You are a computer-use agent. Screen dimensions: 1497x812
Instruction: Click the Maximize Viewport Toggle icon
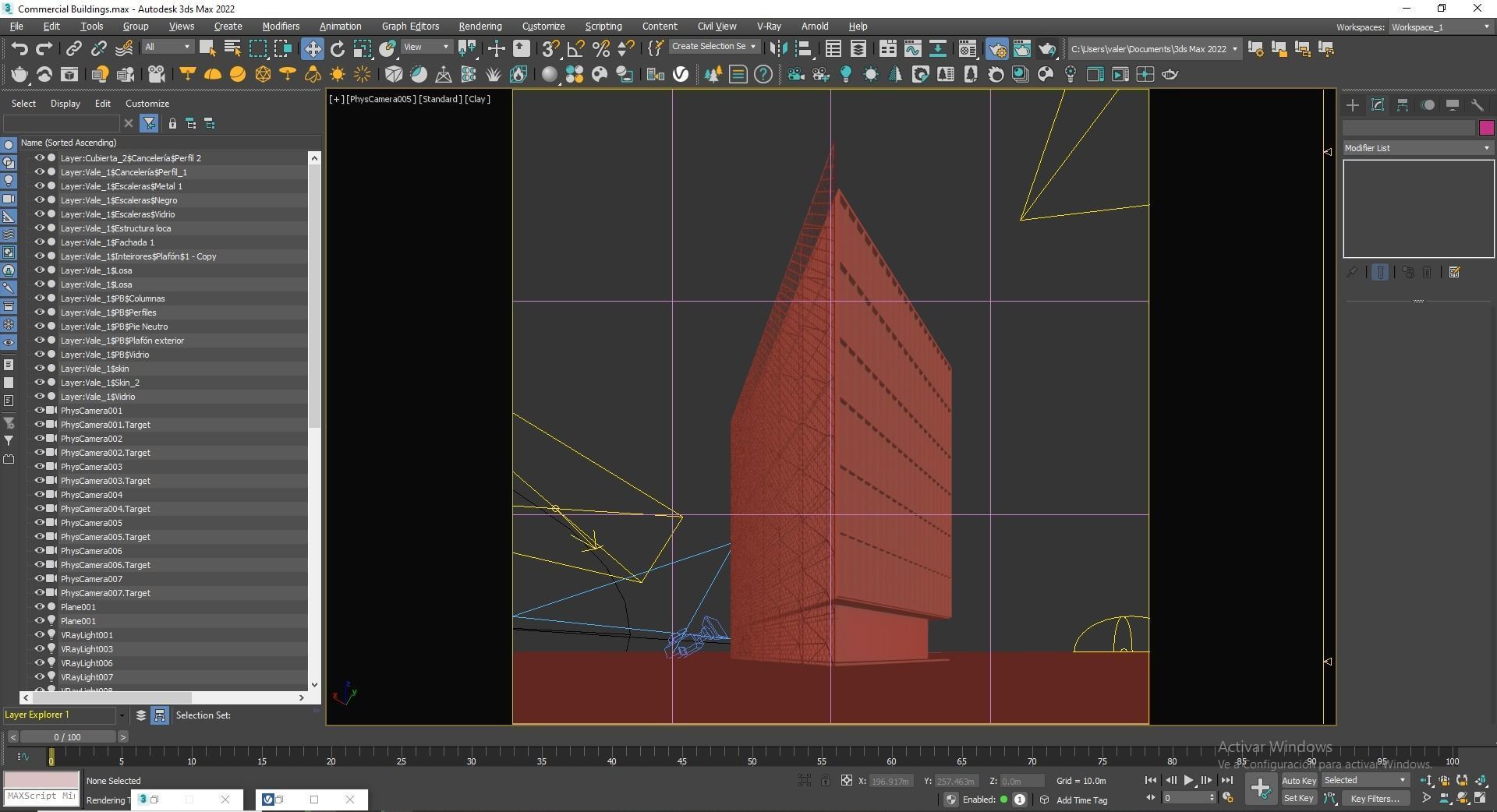click(1480, 798)
